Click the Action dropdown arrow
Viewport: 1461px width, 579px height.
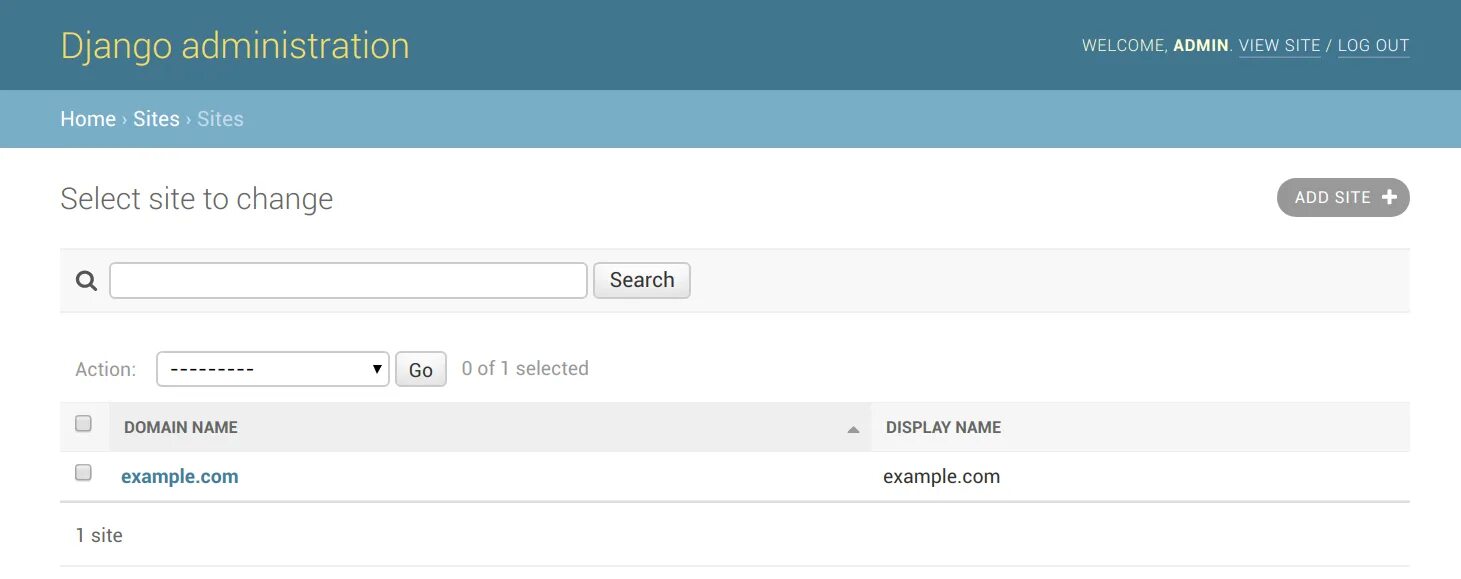(377, 369)
